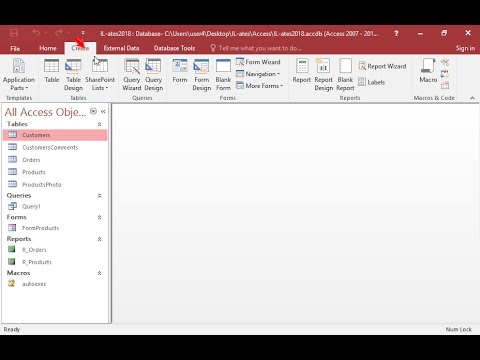Select the Products table
This screenshot has width=480, height=360.
tap(55, 172)
